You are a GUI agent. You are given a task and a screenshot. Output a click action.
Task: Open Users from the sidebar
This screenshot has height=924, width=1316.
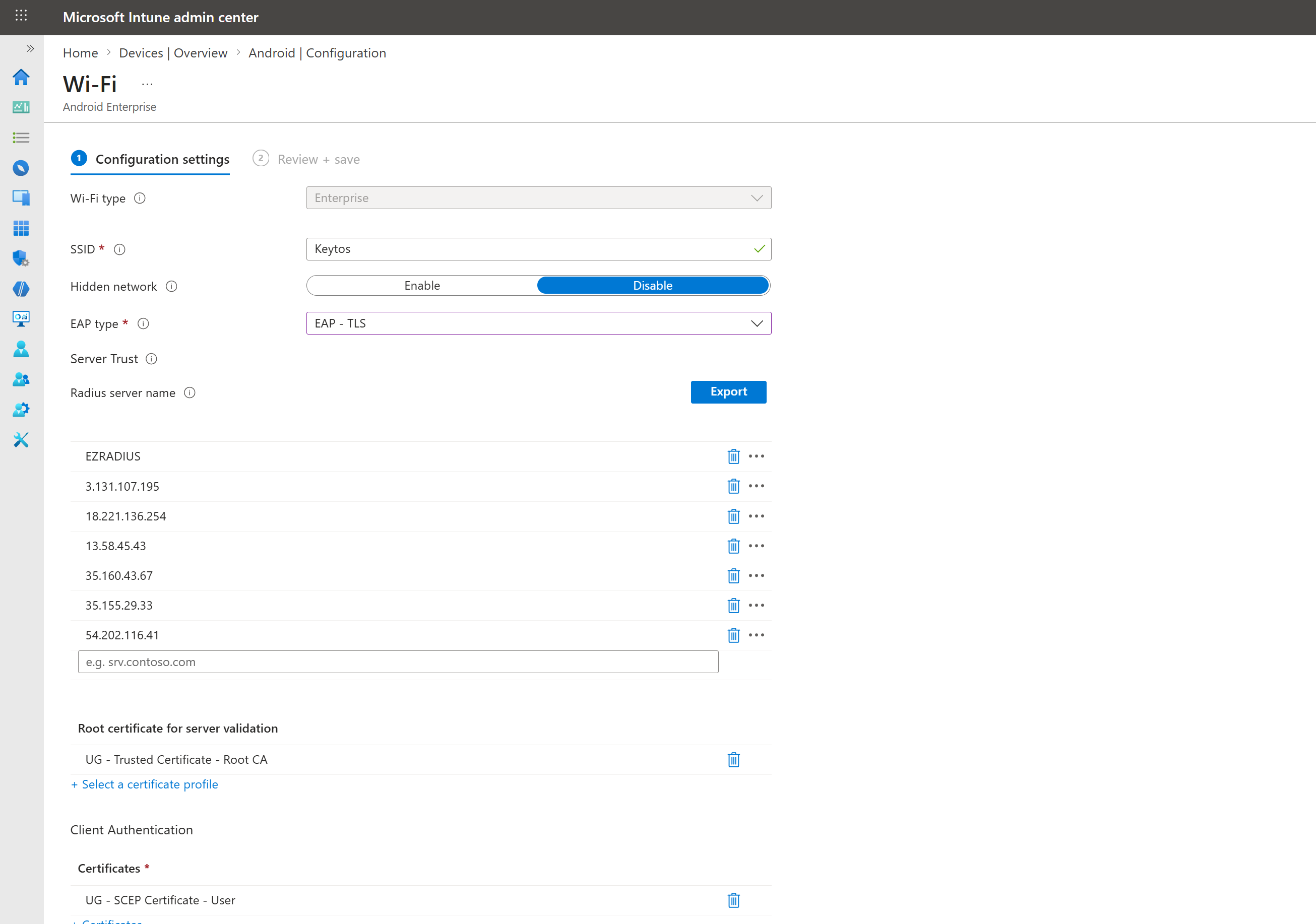(21, 350)
